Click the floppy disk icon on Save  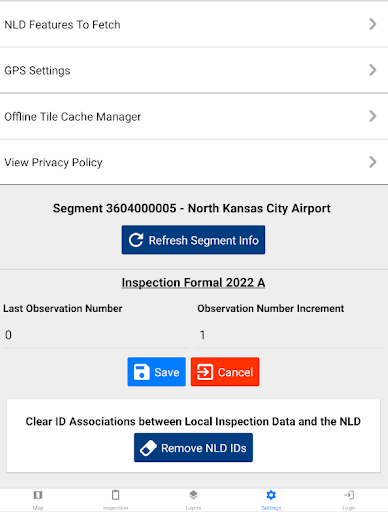141,372
